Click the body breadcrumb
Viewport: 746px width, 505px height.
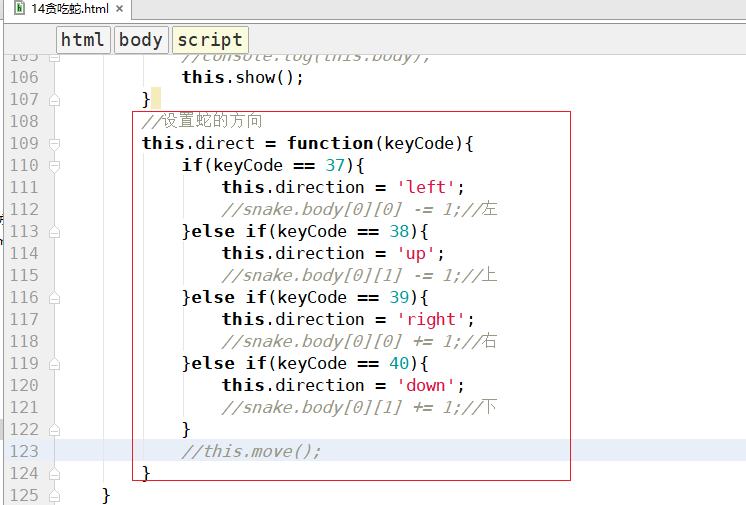(140, 40)
